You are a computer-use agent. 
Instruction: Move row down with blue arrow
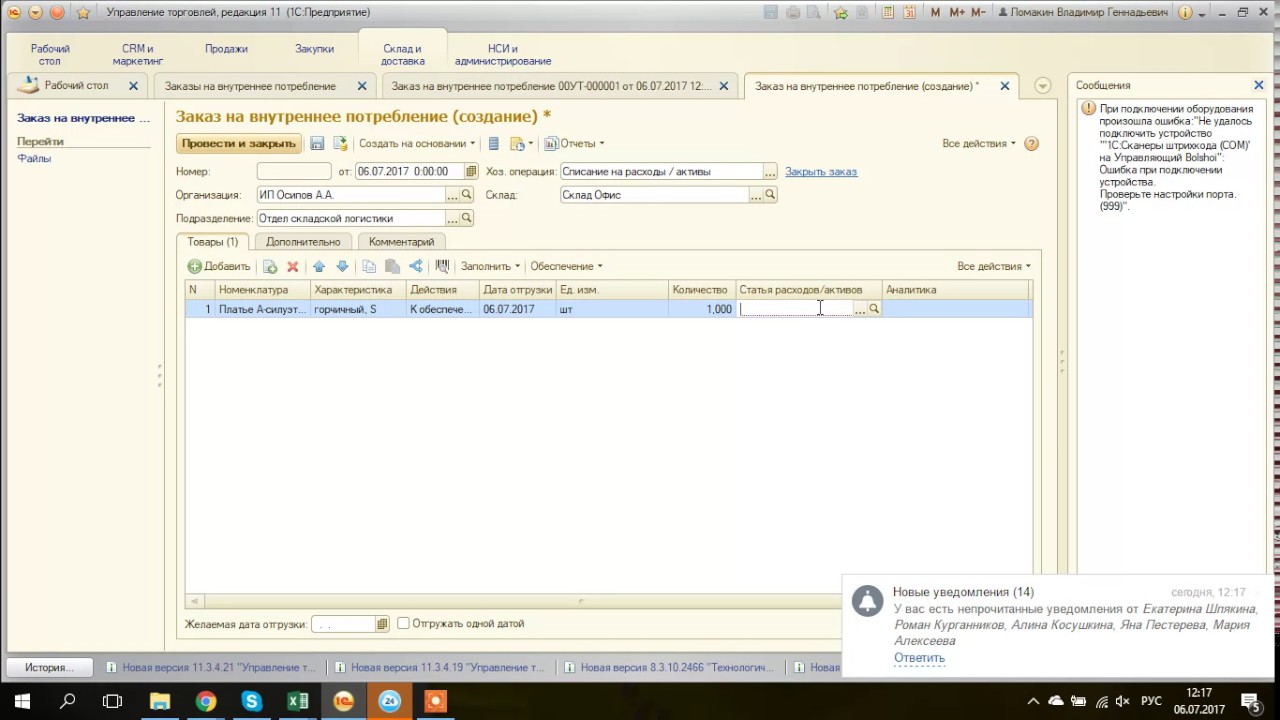(342, 266)
